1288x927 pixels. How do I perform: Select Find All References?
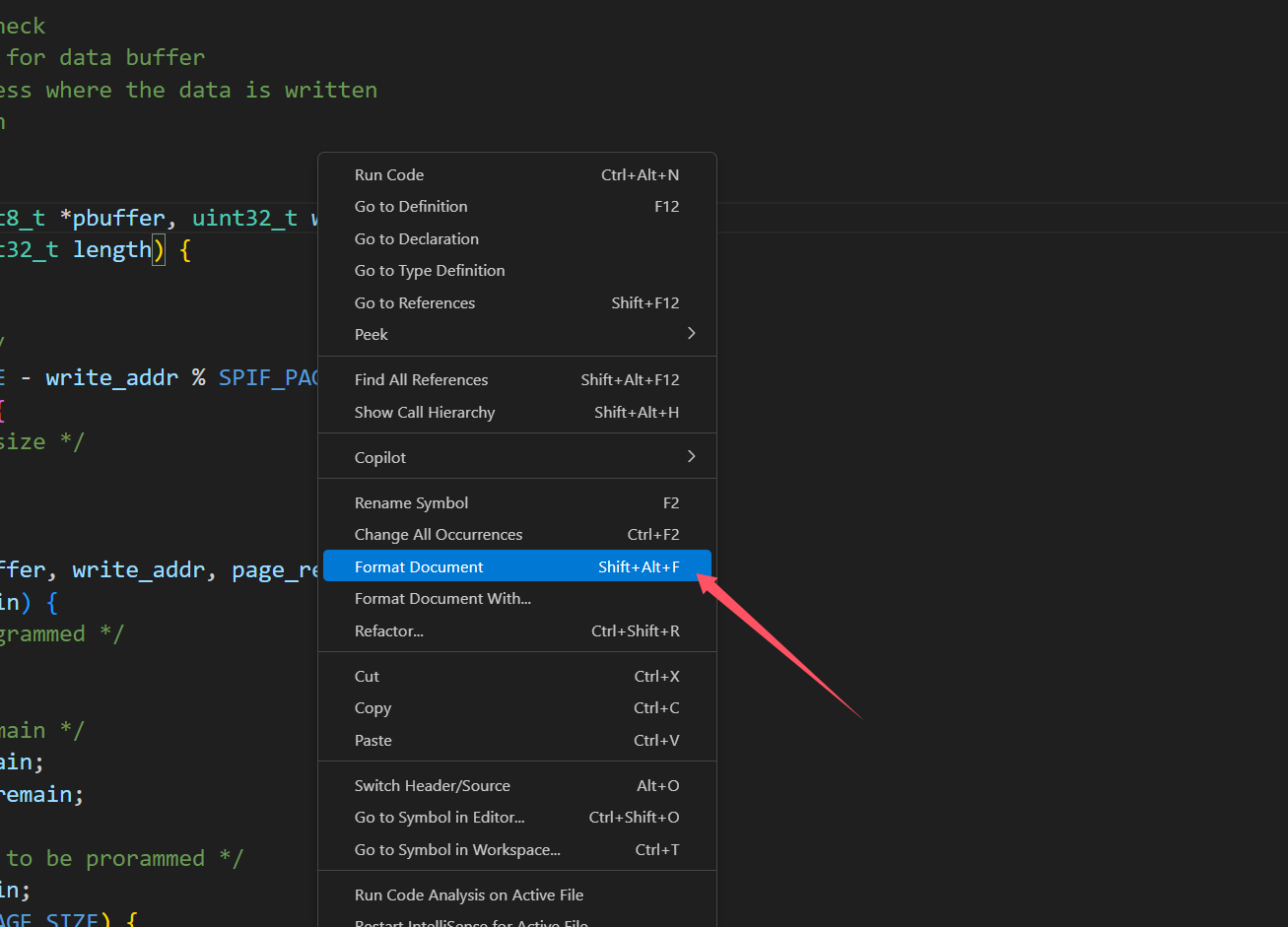pyautogui.click(x=421, y=379)
